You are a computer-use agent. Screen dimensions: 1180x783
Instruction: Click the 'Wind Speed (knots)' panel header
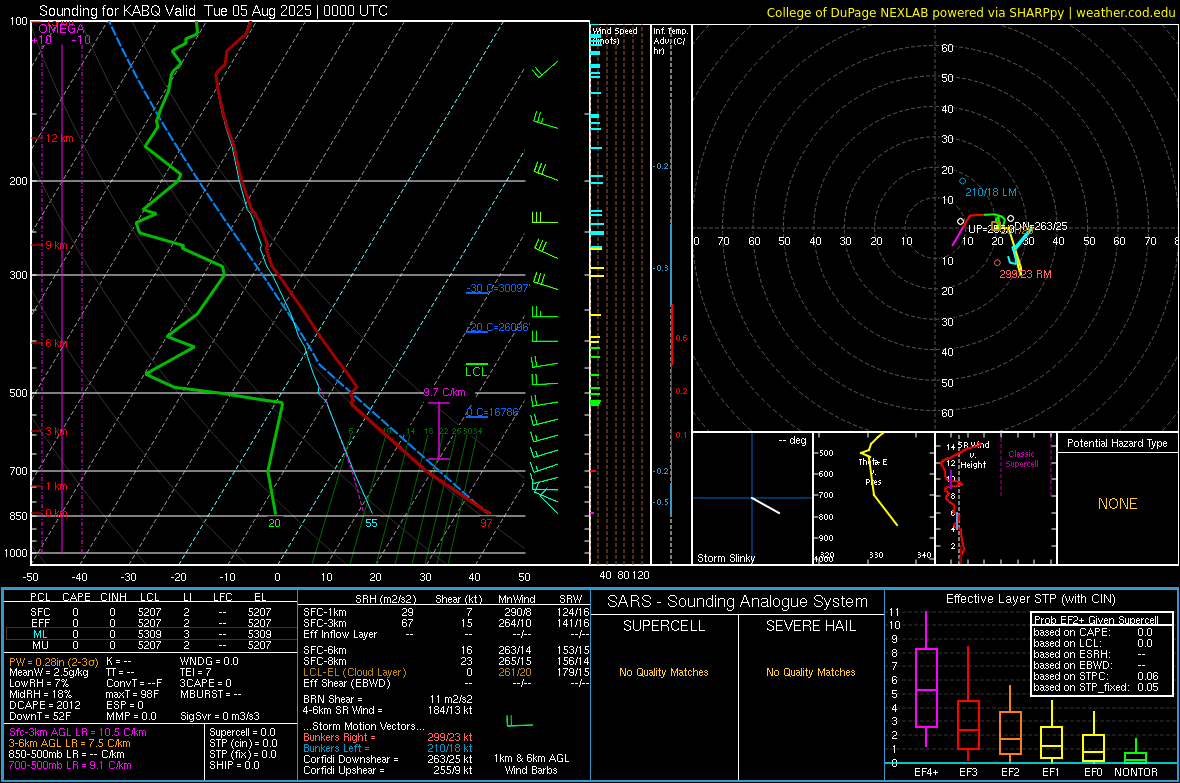(x=614, y=35)
